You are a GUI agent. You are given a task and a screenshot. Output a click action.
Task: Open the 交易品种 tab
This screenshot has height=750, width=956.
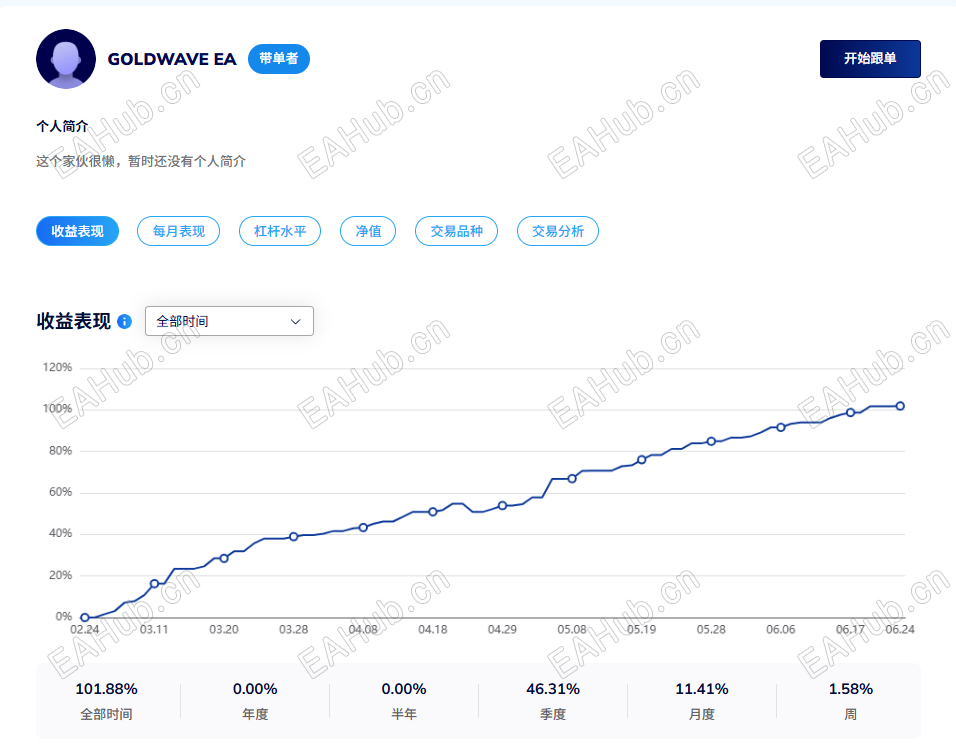tap(456, 231)
